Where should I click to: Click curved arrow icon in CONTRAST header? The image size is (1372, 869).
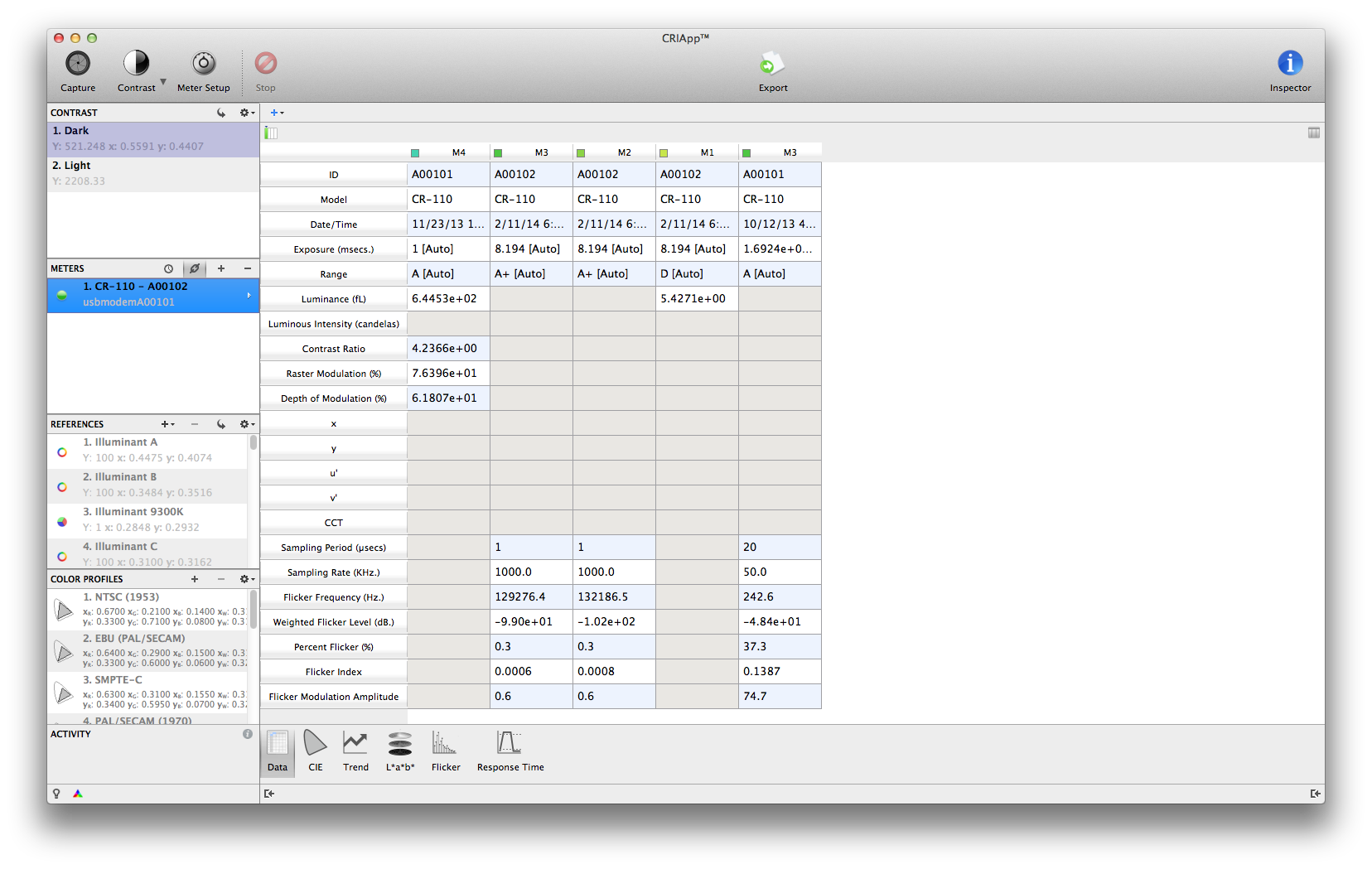[x=221, y=113]
